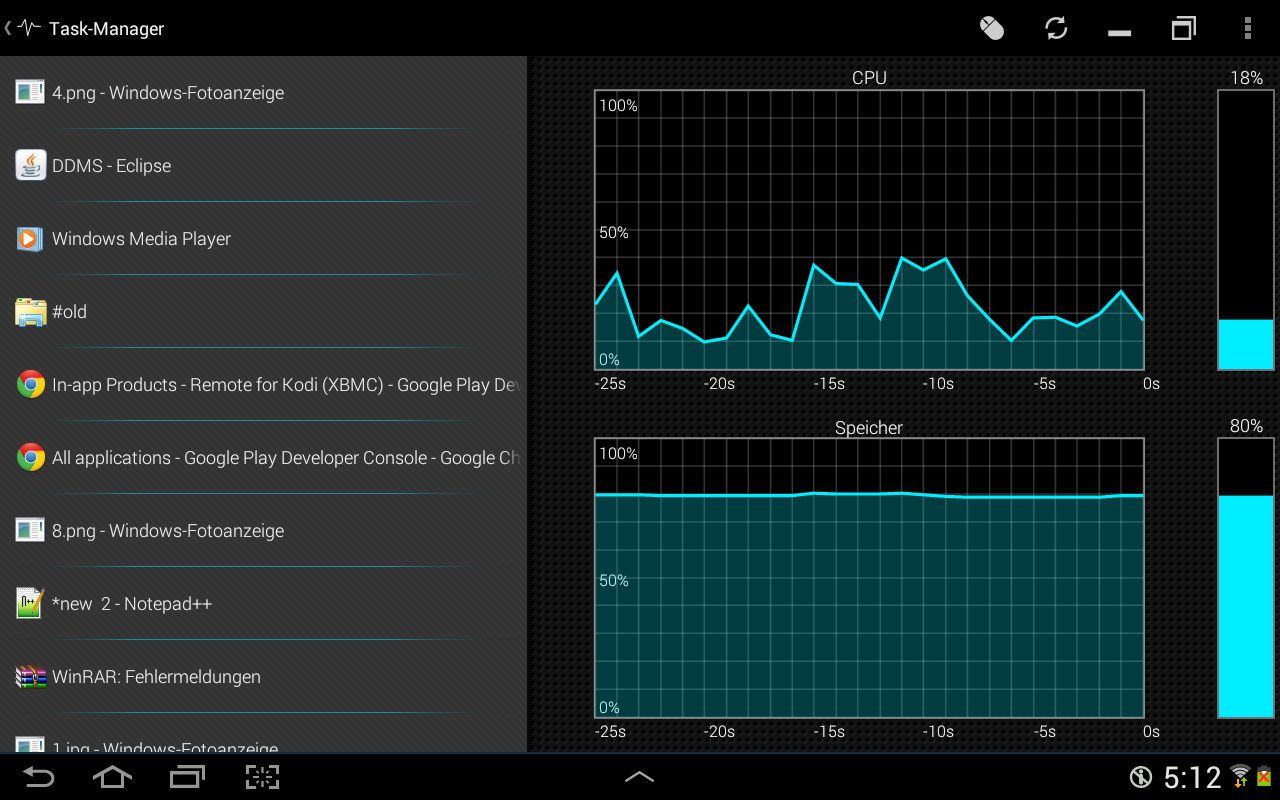The width and height of the screenshot is (1280, 800).
Task: Open the recent apps button
Action: click(187, 777)
